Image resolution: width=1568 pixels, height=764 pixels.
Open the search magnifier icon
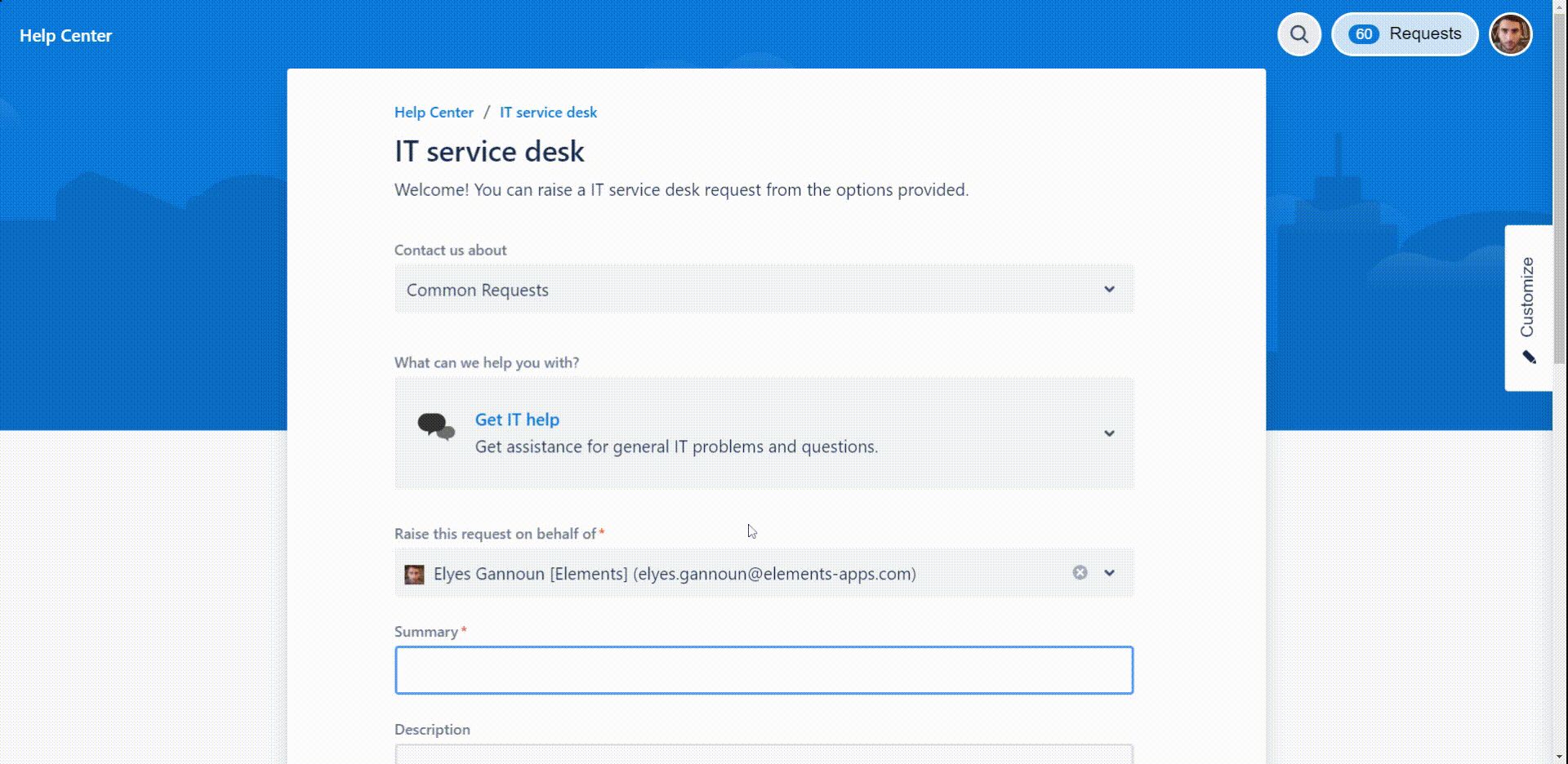(1298, 34)
